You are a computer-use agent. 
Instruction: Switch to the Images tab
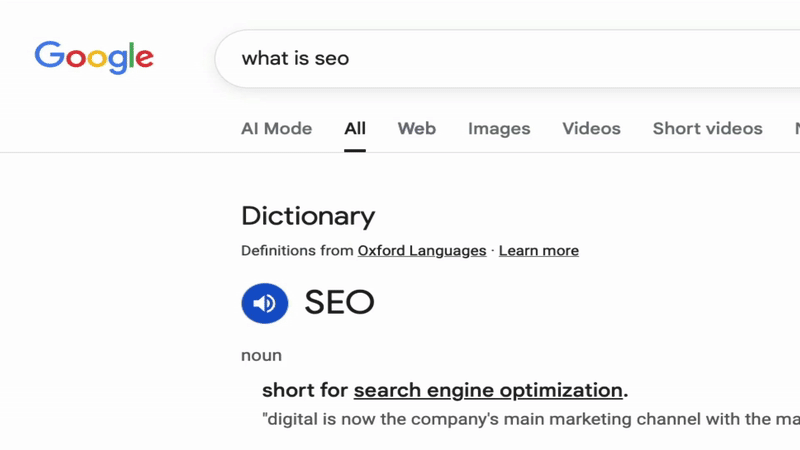pos(499,129)
